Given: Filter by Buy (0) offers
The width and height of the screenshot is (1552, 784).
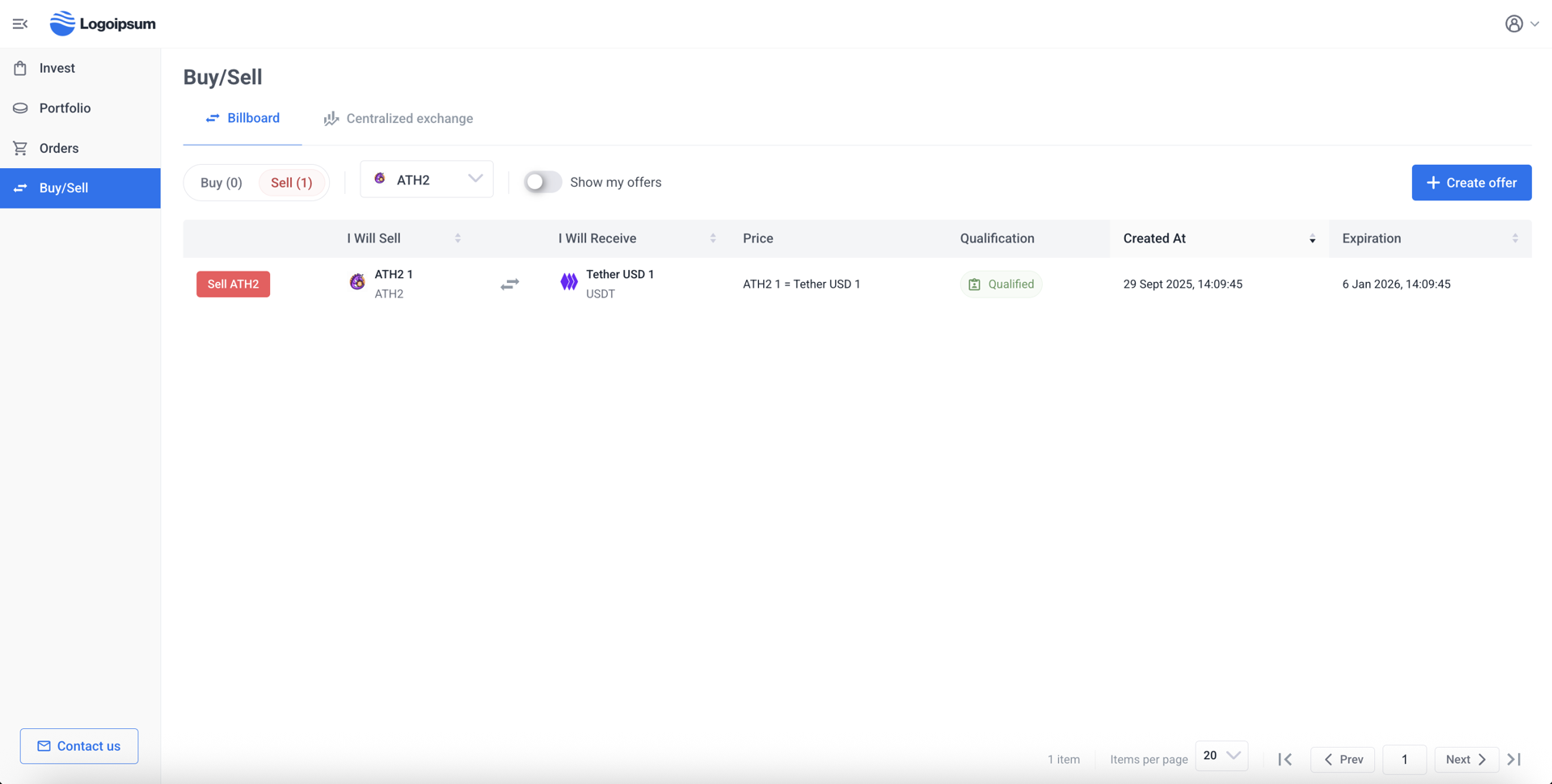Looking at the screenshot, I should coord(221,183).
